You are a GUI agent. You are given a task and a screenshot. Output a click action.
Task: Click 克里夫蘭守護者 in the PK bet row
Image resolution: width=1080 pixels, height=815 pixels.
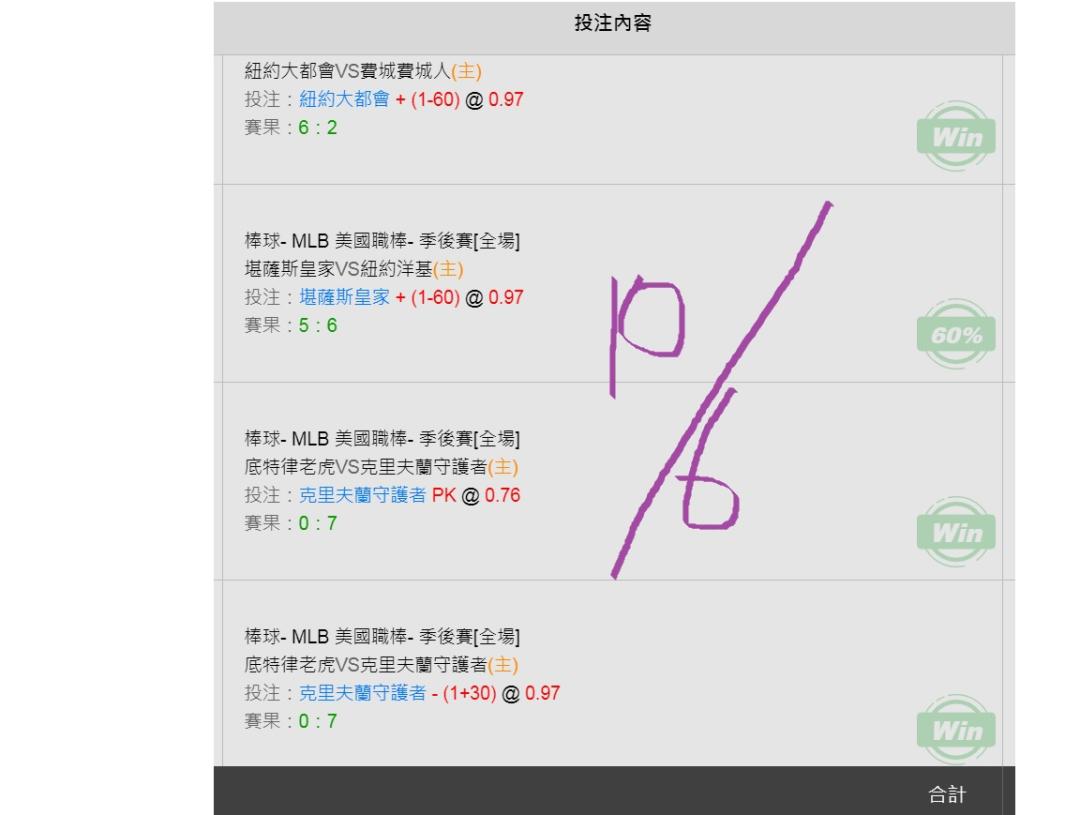(x=362, y=495)
